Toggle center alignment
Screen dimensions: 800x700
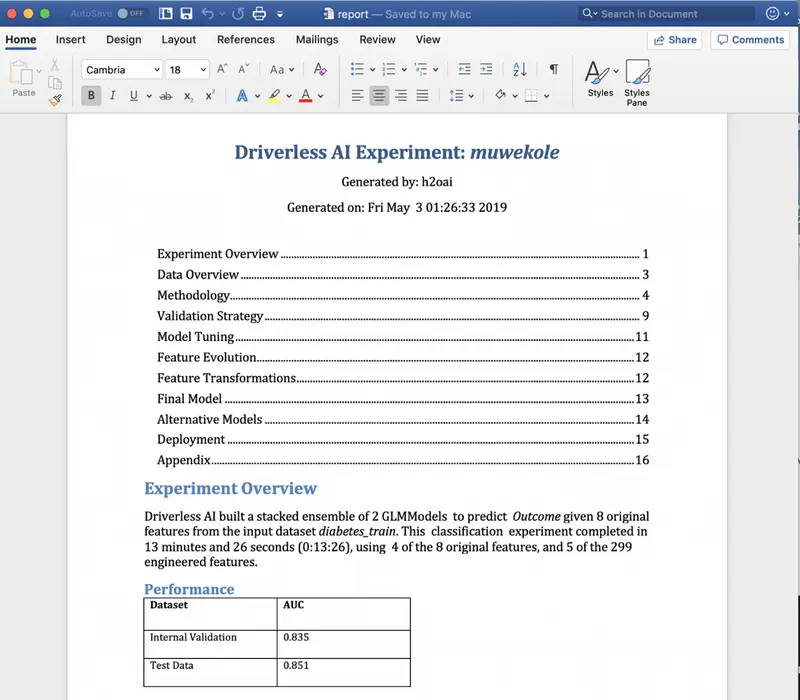pyautogui.click(x=379, y=95)
